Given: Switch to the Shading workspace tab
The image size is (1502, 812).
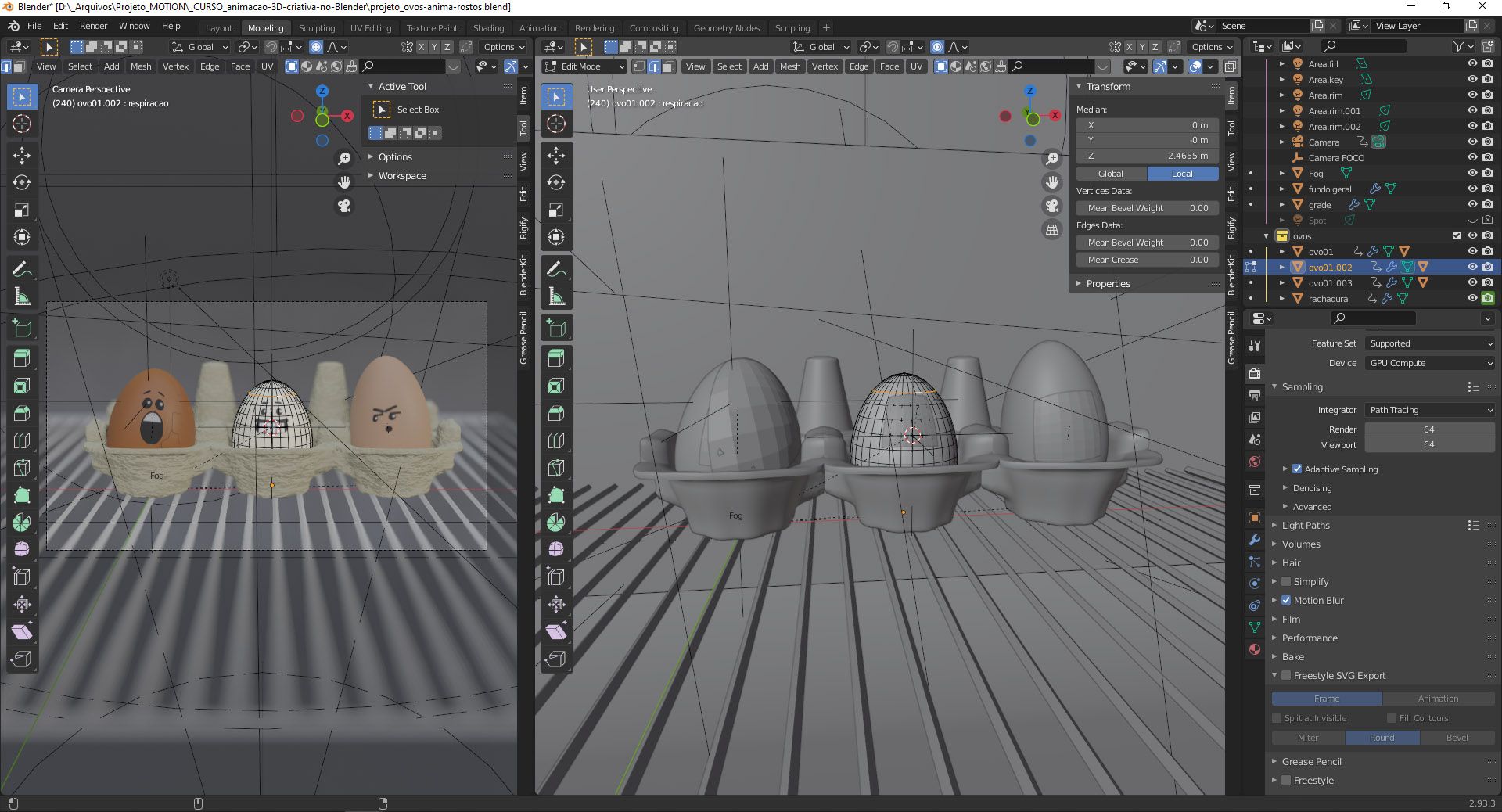Looking at the screenshot, I should click(488, 28).
